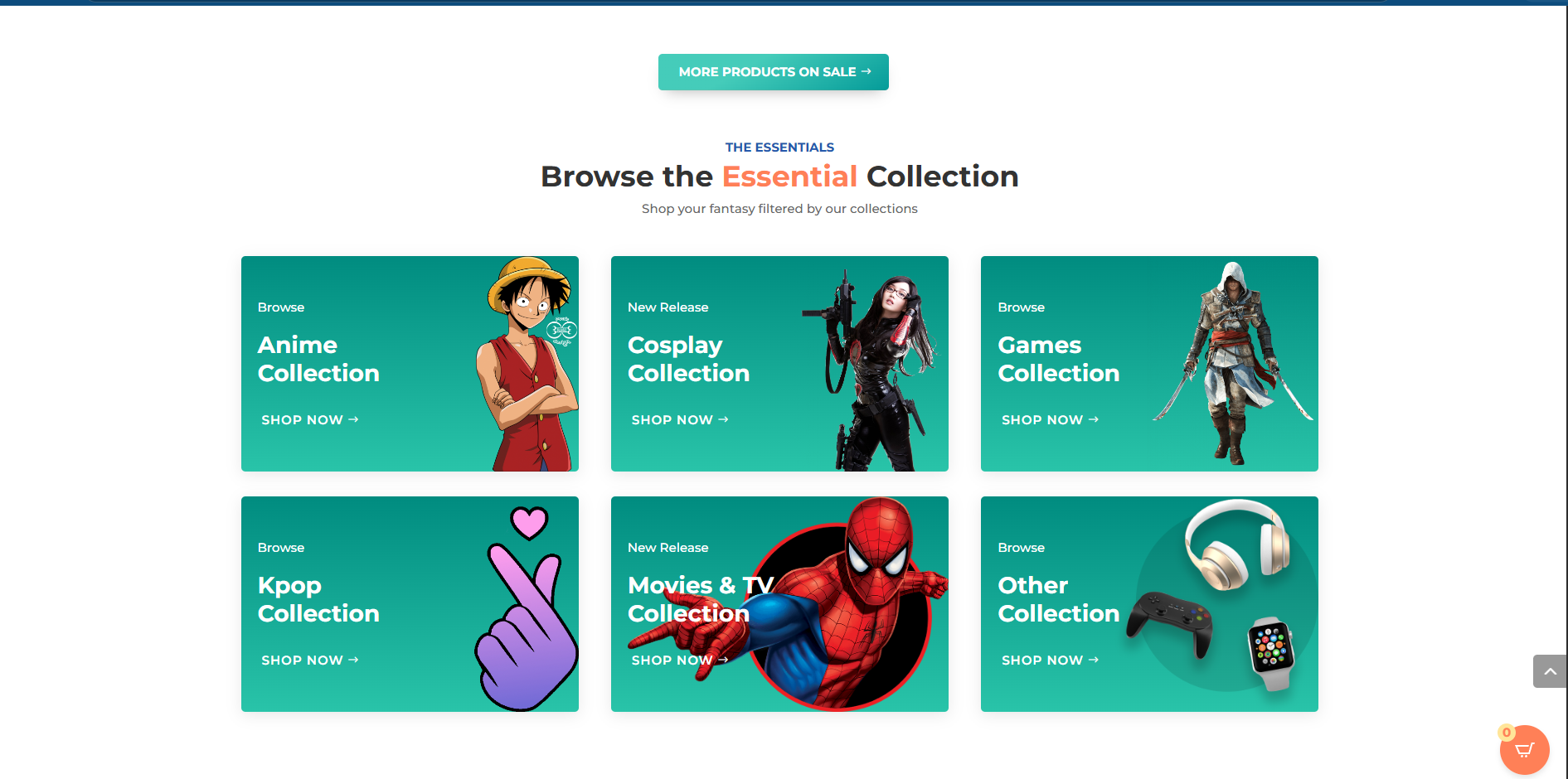
Task: Click Shop Now under Kpop Collection
Action: 310,660
